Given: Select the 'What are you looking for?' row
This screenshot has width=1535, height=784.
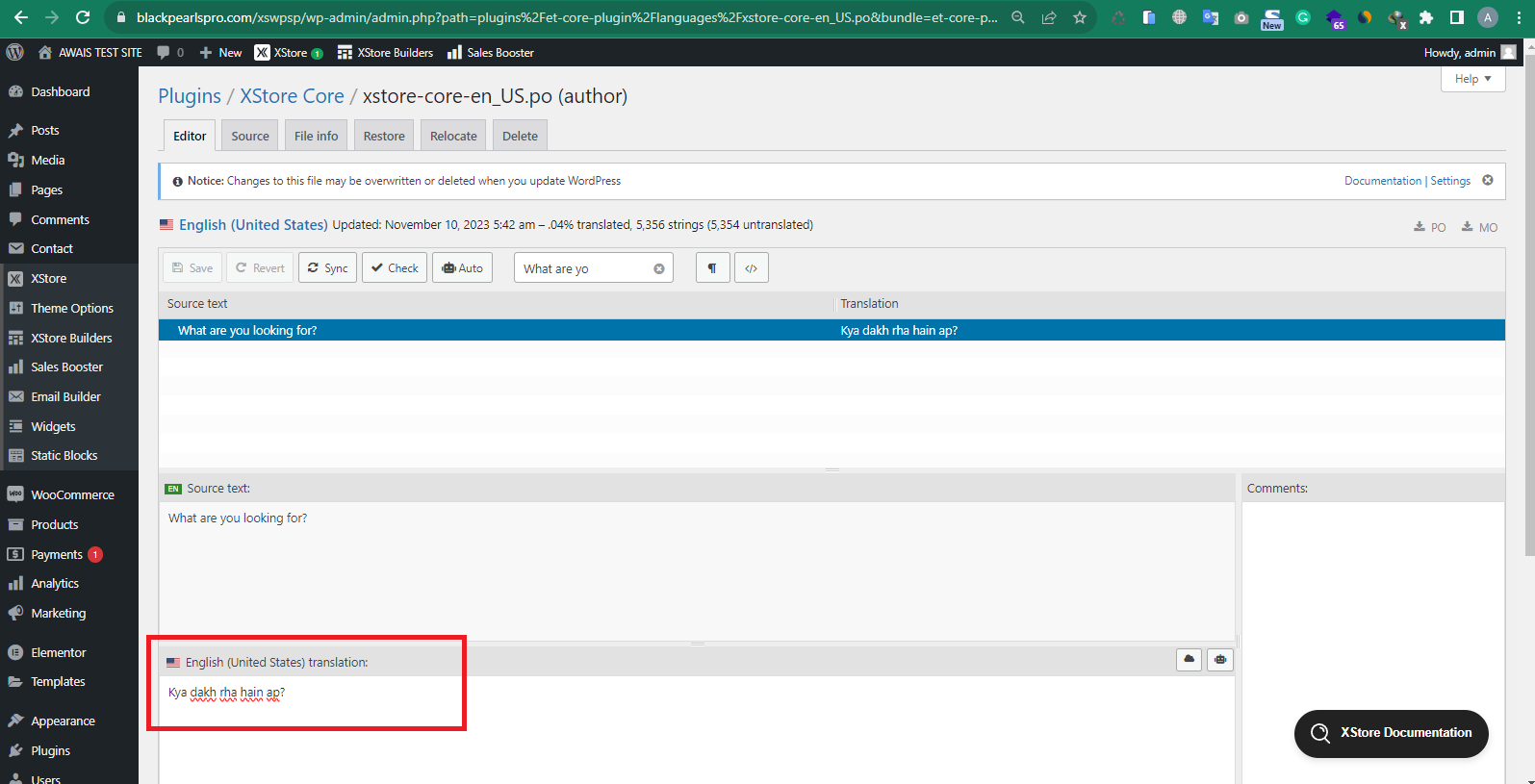Looking at the screenshot, I should point(831,330).
